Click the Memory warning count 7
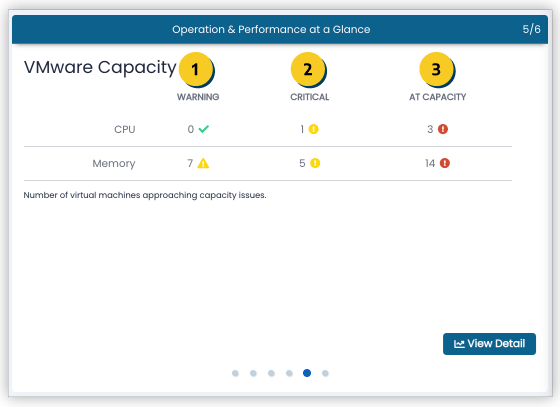The image size is (560, 407). click(x=190, y=164)
